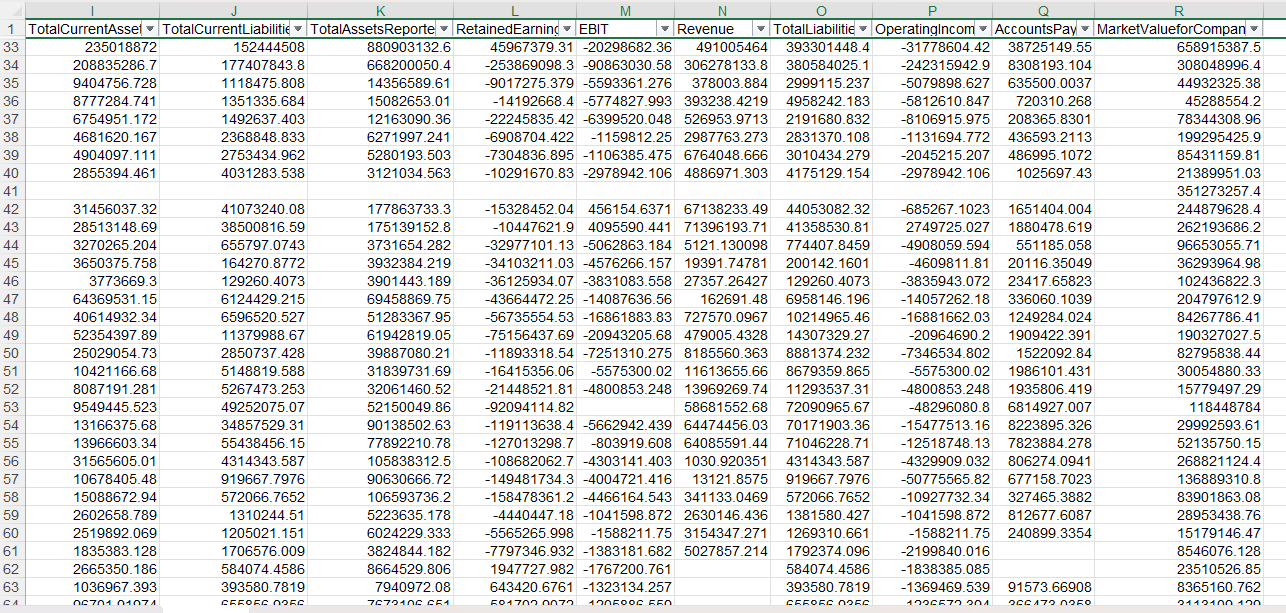Select row 1 header of the table

point(12,29)
